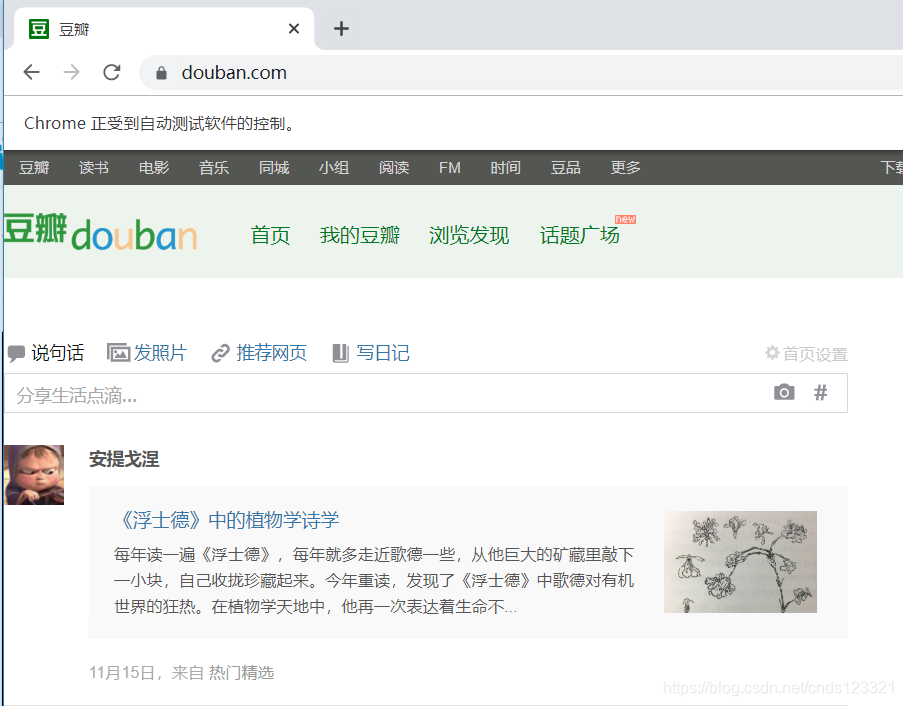The width and height of the screenshot is (903, 706).
Task: Click the article excerpt starting 每年读一遍
Action: coord(374,580)
